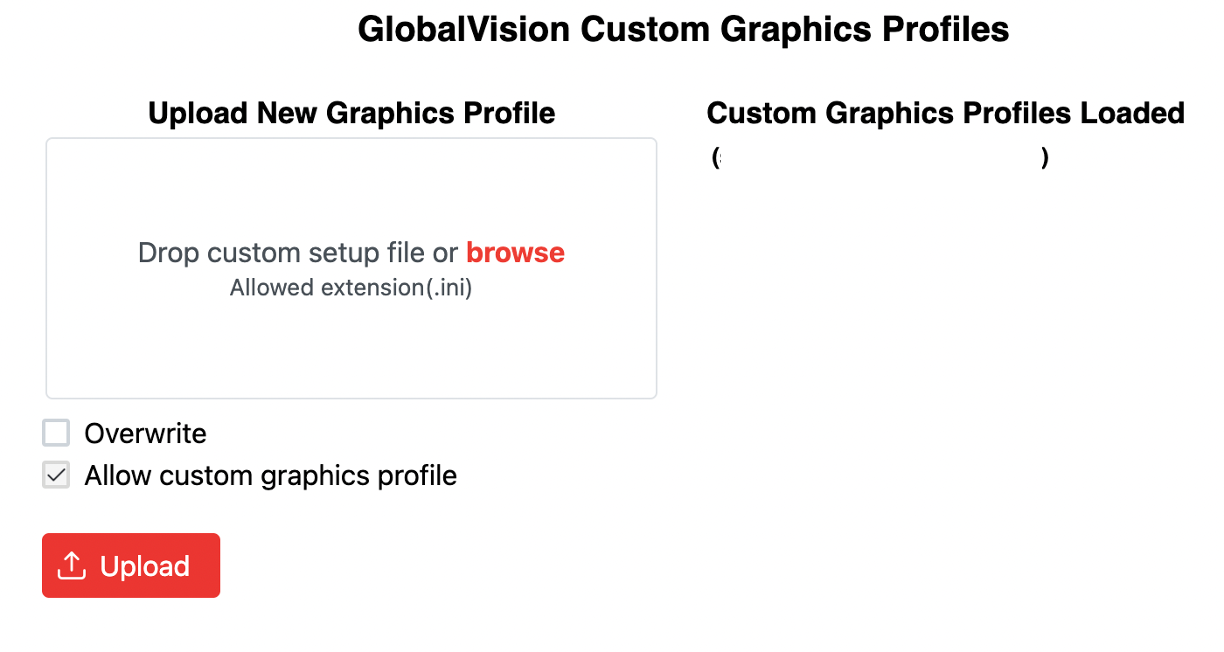1224x652 pixels.
Task: Click blank space between the loaded-profiles parentheses
Action: (880, 158)
